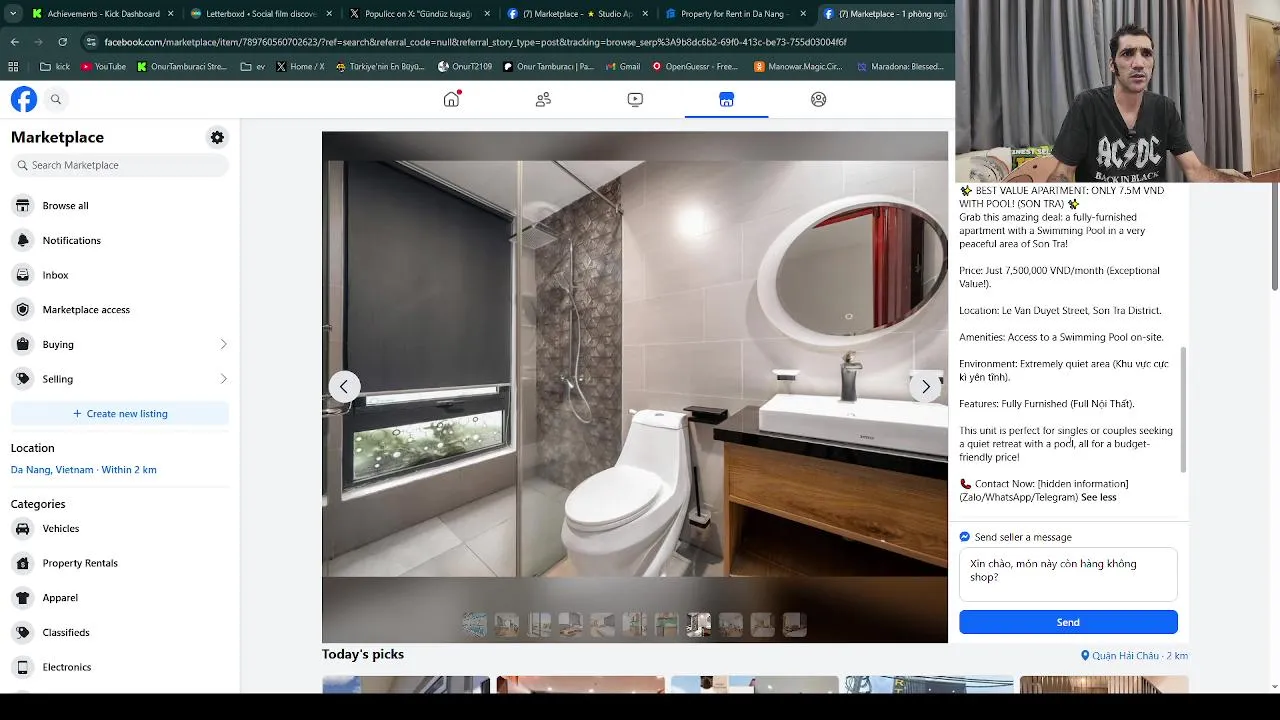
Task: Open the Facebook search magnifier icon
Action: [56, 99]
